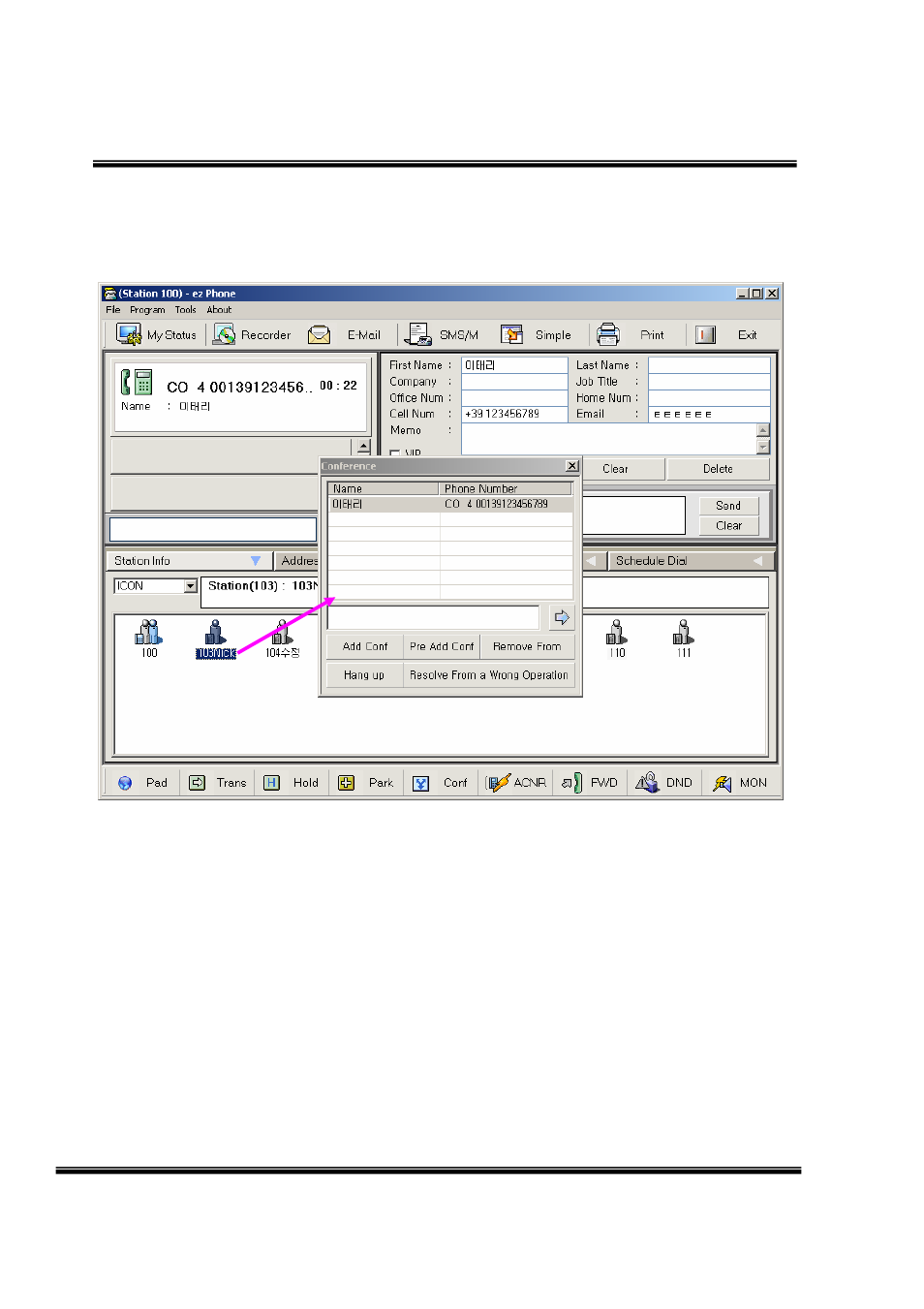Click the Phone Number column header
The image size is (924, 1309).
point(506,488)
